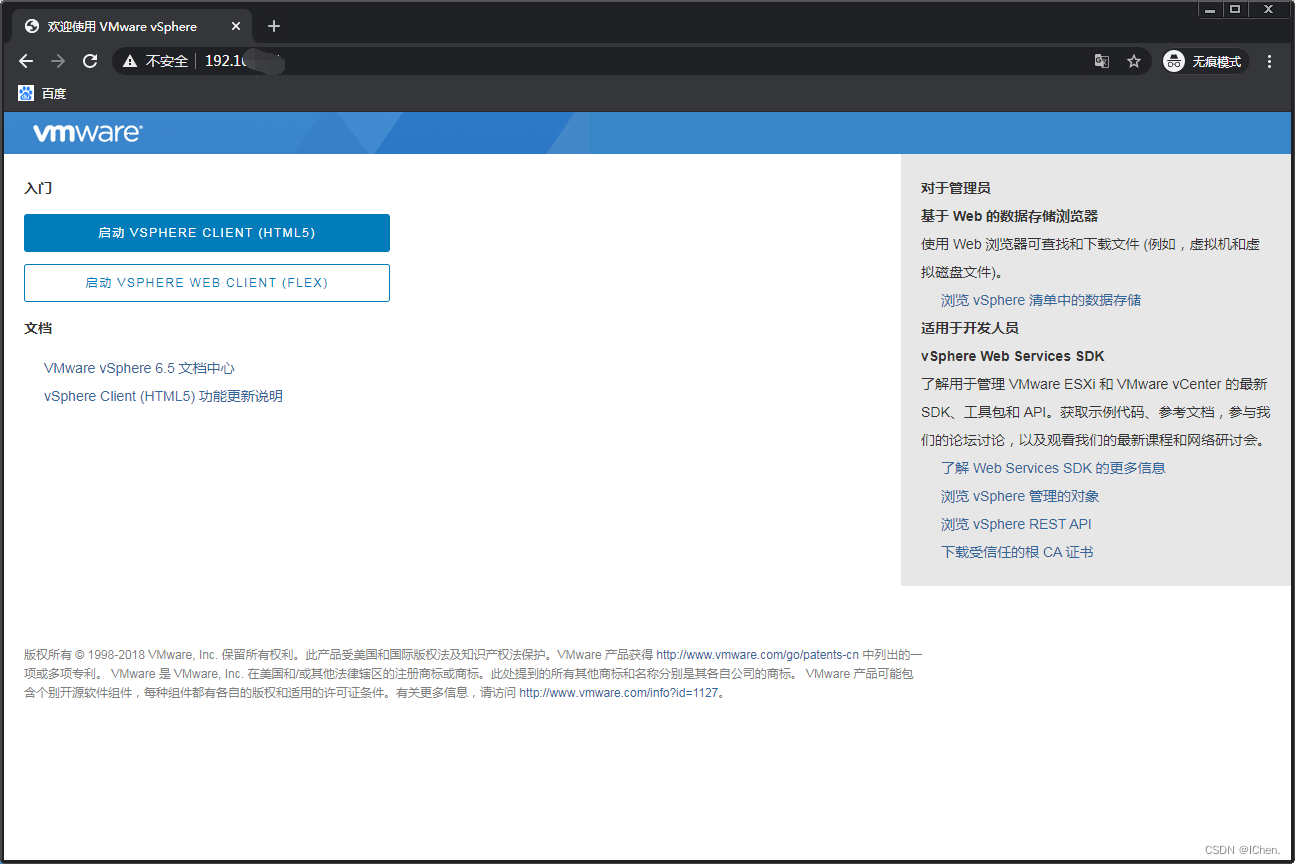This screenshot has width=1295, height=864.
Task: Click 下载受信任的根 CA 证书 link
Action: click(1017, 552)
